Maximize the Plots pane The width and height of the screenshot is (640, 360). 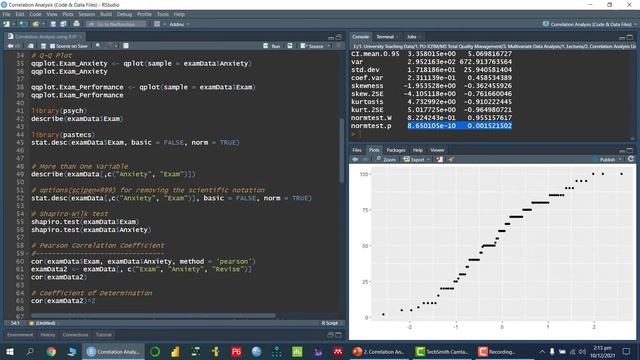tap(630, 151)
